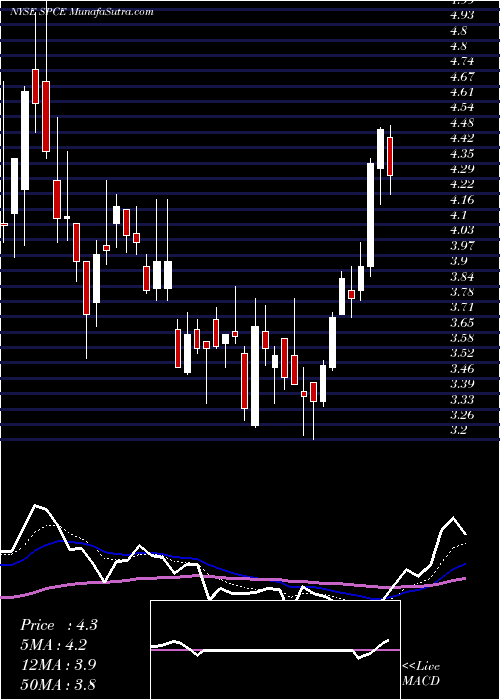Viewport: 500px width, 700px height.
Task: Select the 50MA : 3.8 readout
Action: (x=58, y=684)
